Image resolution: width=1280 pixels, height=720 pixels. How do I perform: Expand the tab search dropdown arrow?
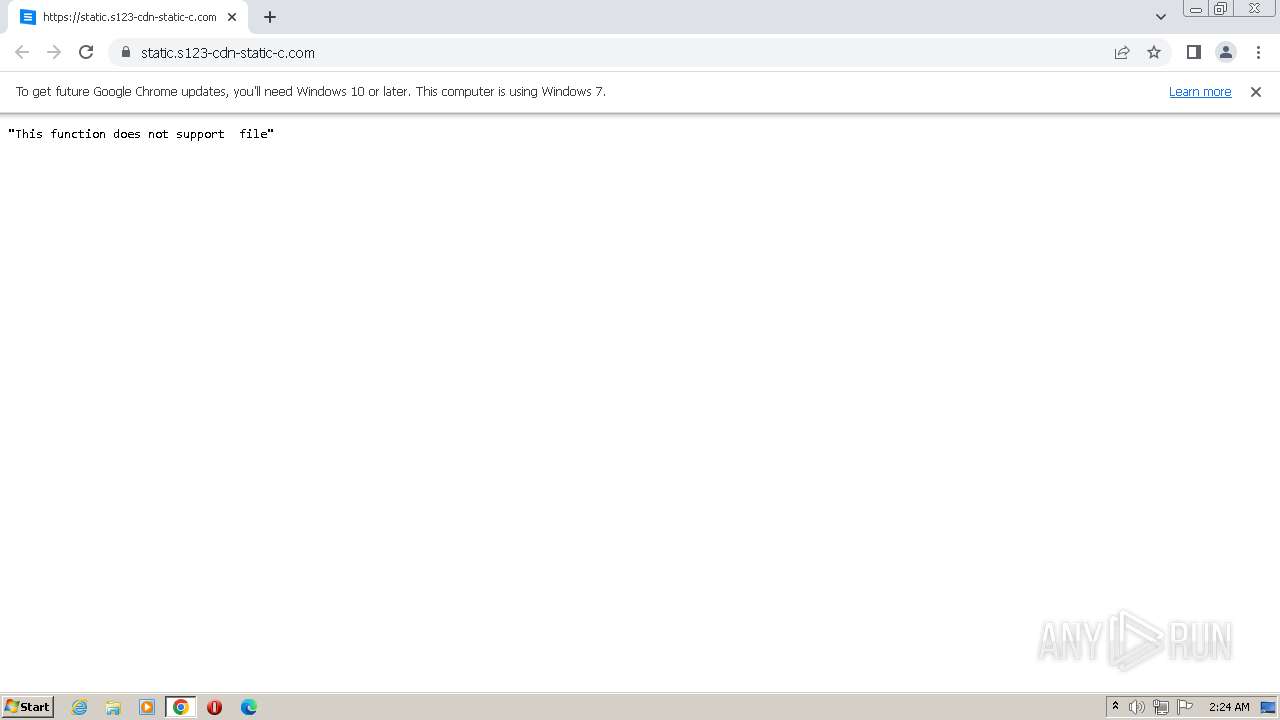pos(1161,17)
